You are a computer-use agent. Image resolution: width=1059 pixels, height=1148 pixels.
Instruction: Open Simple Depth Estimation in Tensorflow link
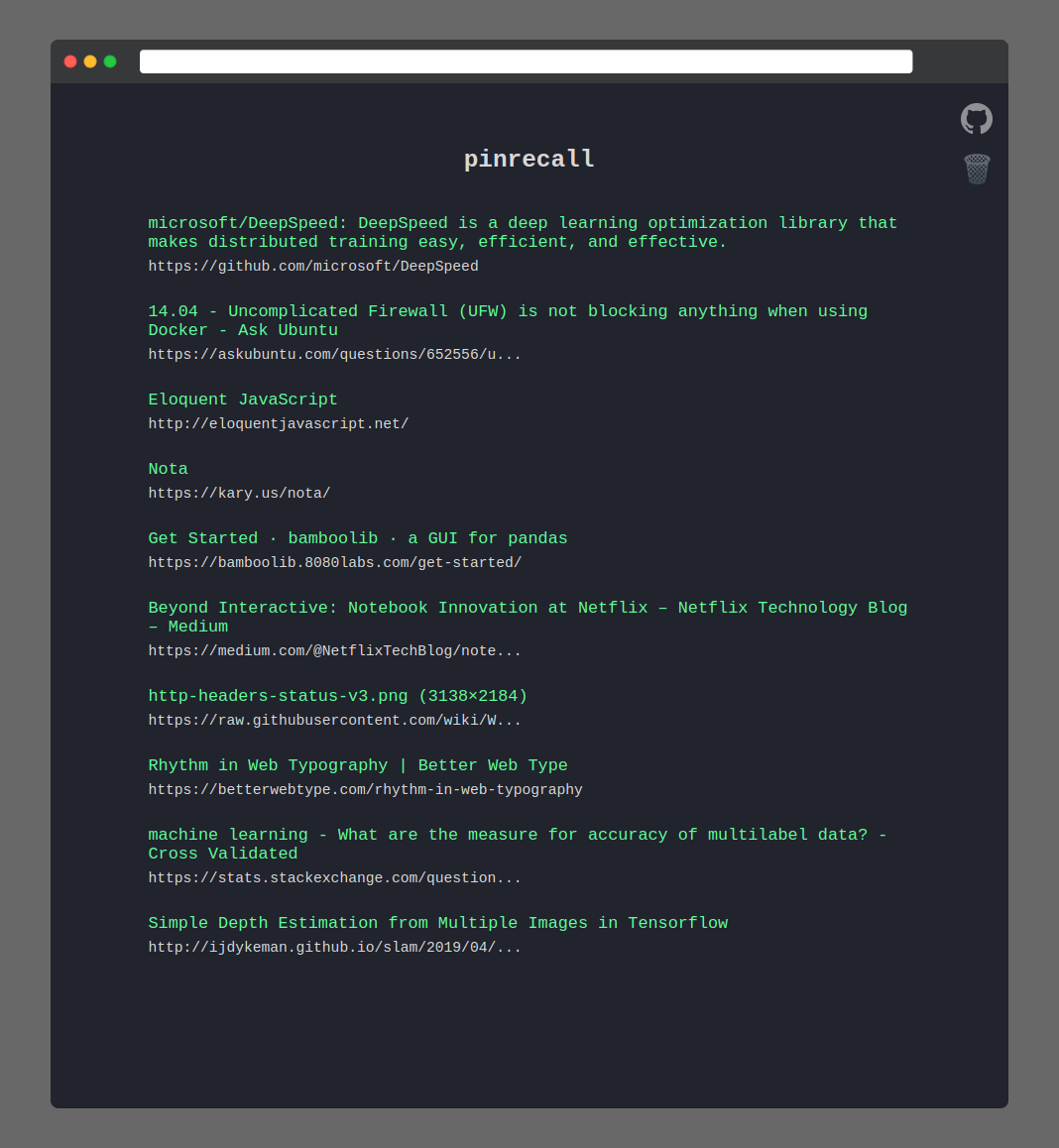pyautogui.click(x=438, y=923)
